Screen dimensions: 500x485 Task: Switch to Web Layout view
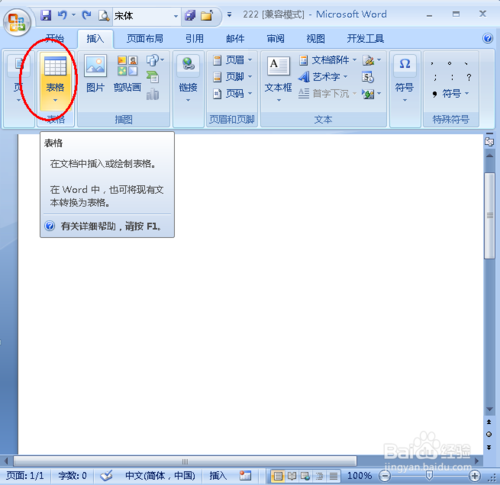[x=305, y=476]
